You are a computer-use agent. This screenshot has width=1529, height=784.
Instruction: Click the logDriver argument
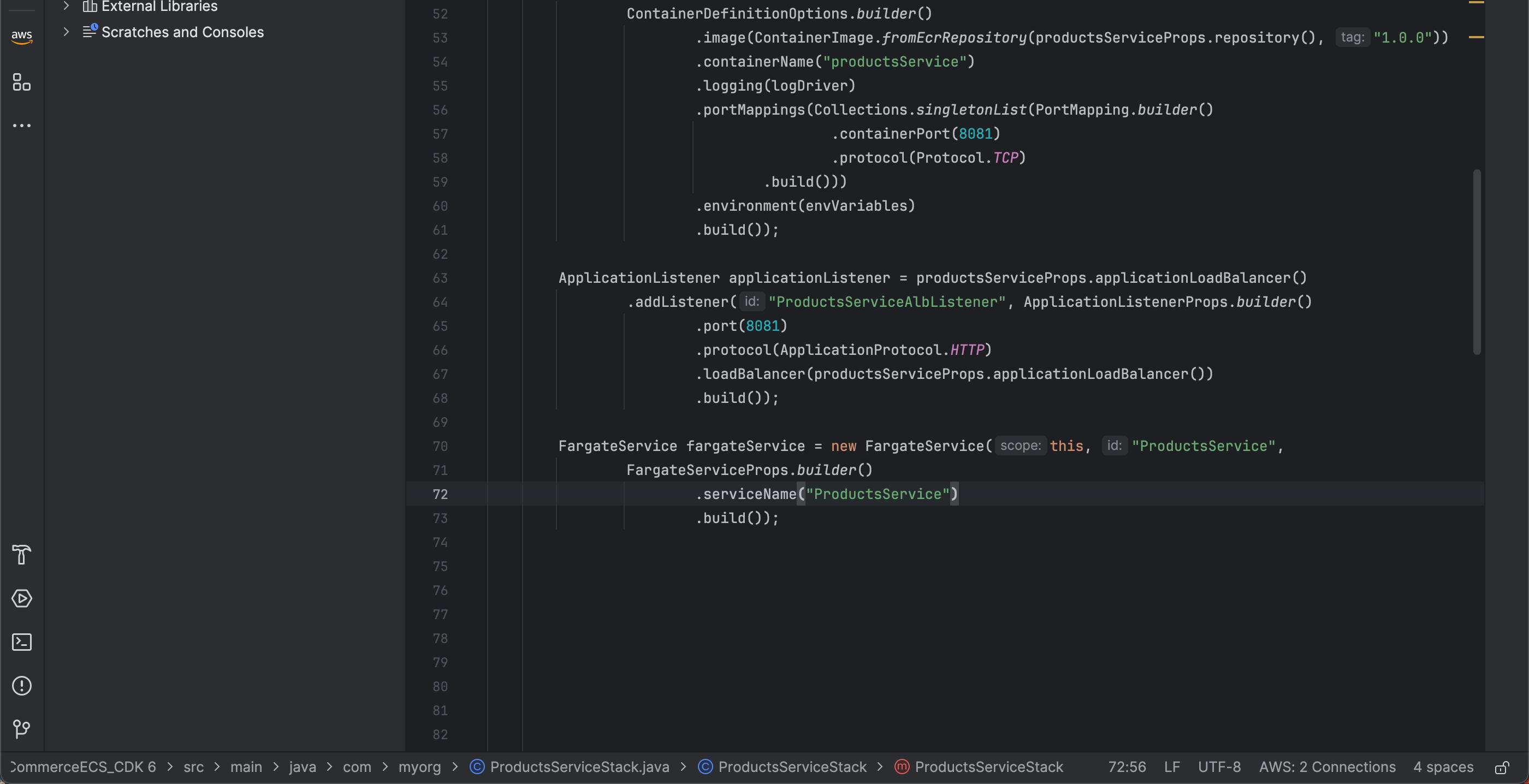click(x=809, y=86)
